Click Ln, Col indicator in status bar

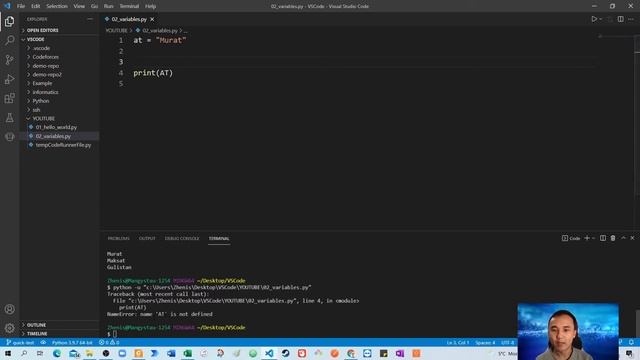point(458,342)
